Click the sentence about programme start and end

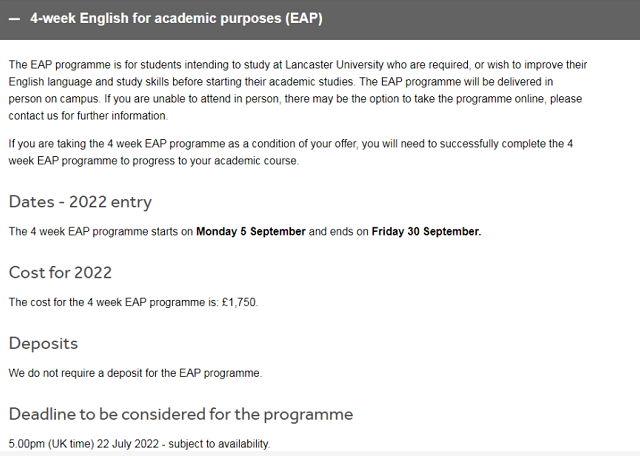click(x=245, y=231)
